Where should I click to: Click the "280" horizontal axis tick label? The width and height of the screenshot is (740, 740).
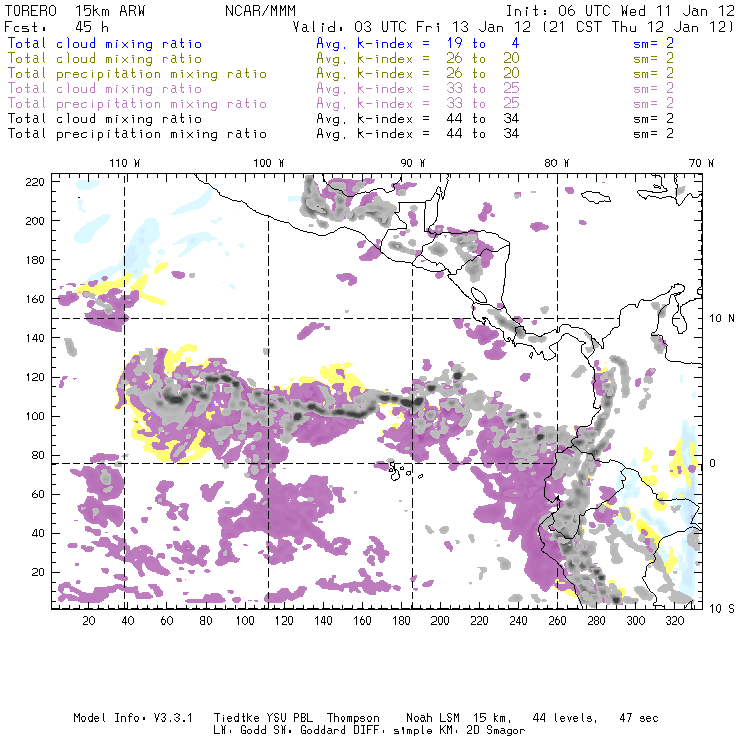tap(596, 621)
